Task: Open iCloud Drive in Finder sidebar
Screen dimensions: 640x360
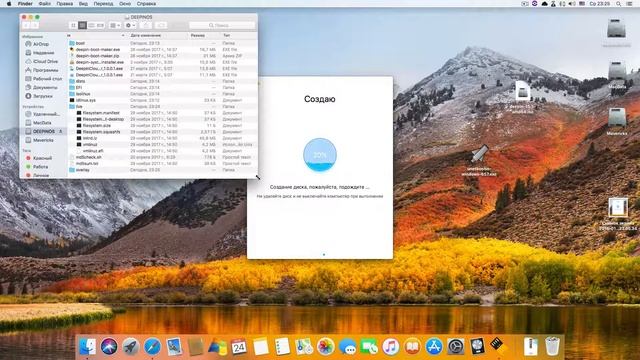Action: (41, 61)
